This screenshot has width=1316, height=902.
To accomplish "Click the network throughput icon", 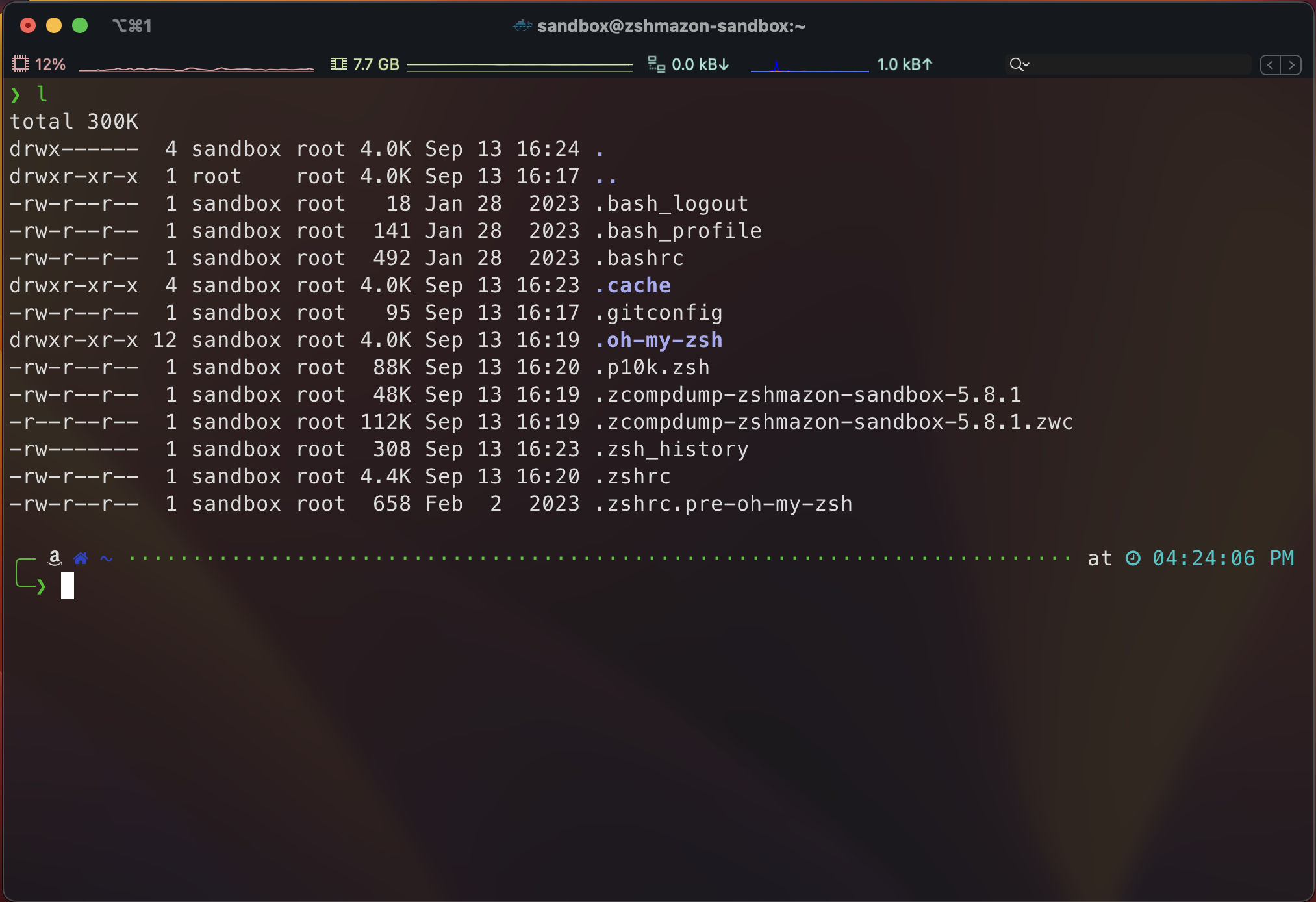I will tap(656, 64).
